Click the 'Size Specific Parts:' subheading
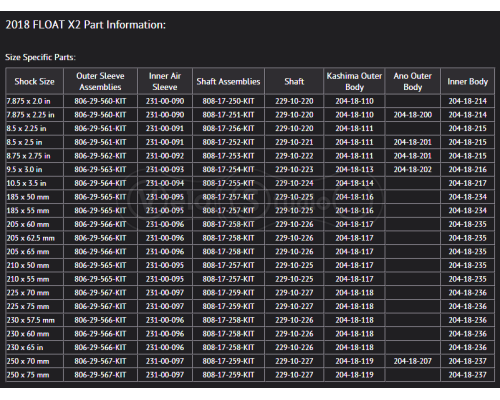This screenshot has height=400, width=500. point(40,57)
